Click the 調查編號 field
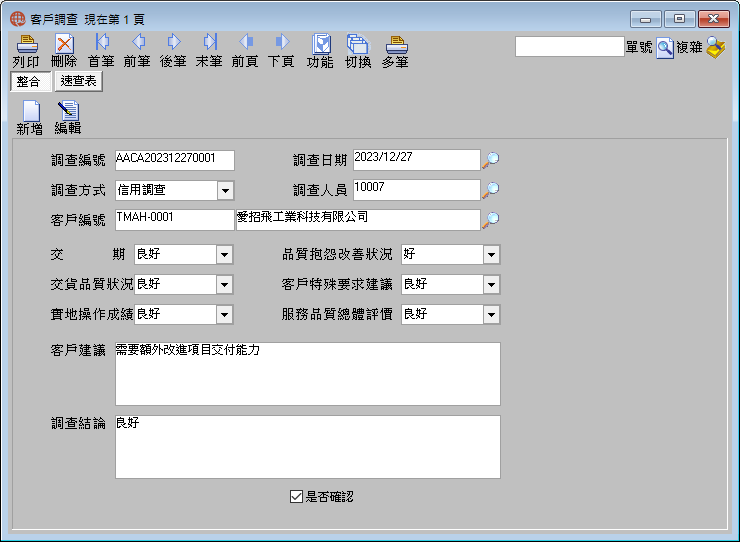The image size is (740, 542). tap(175, 160)
